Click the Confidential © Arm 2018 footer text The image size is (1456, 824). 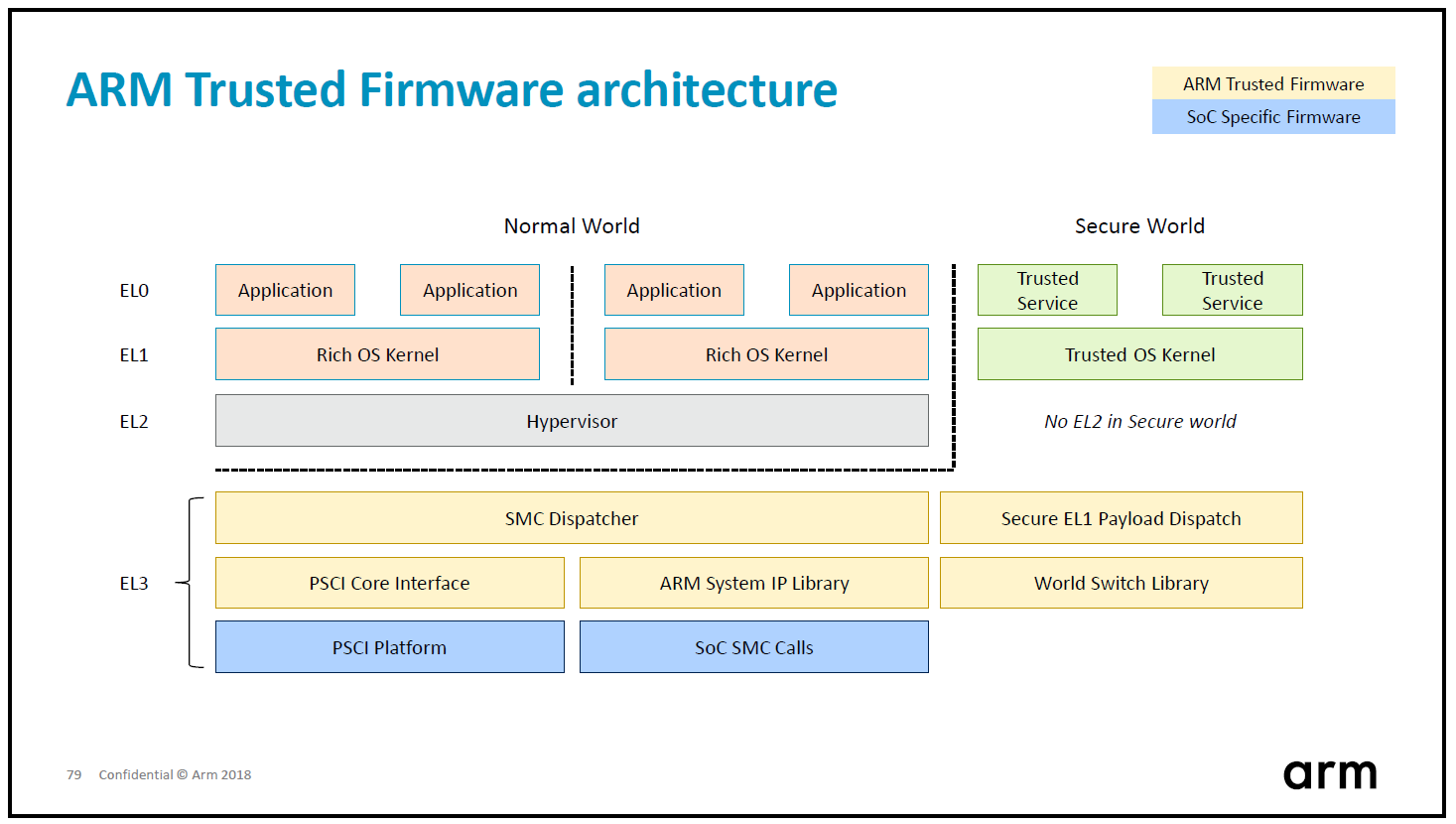(175, 775)
